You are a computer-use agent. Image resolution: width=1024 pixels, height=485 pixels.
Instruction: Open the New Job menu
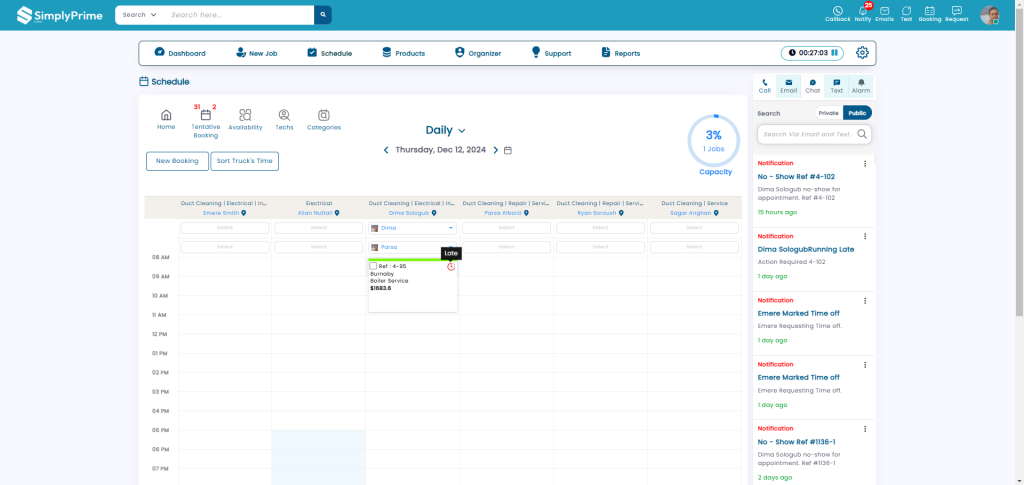(x=257, y=53)
